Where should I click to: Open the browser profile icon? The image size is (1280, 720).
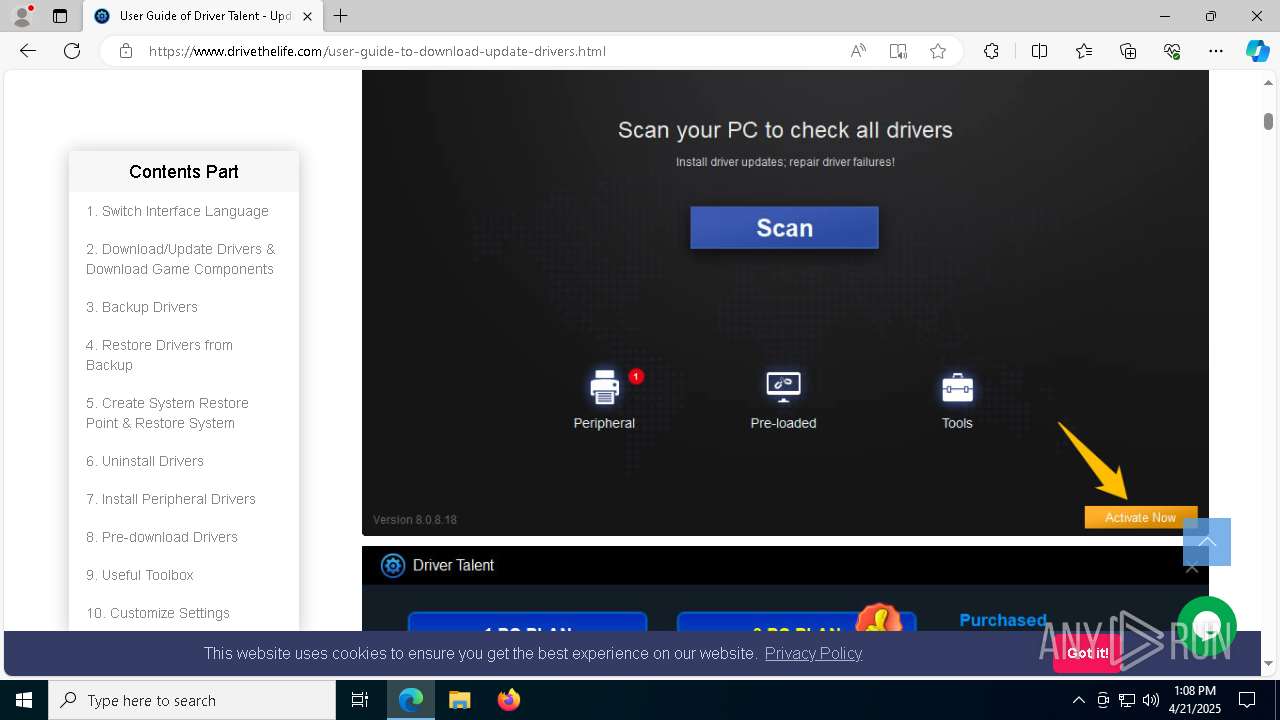[22, 16]
